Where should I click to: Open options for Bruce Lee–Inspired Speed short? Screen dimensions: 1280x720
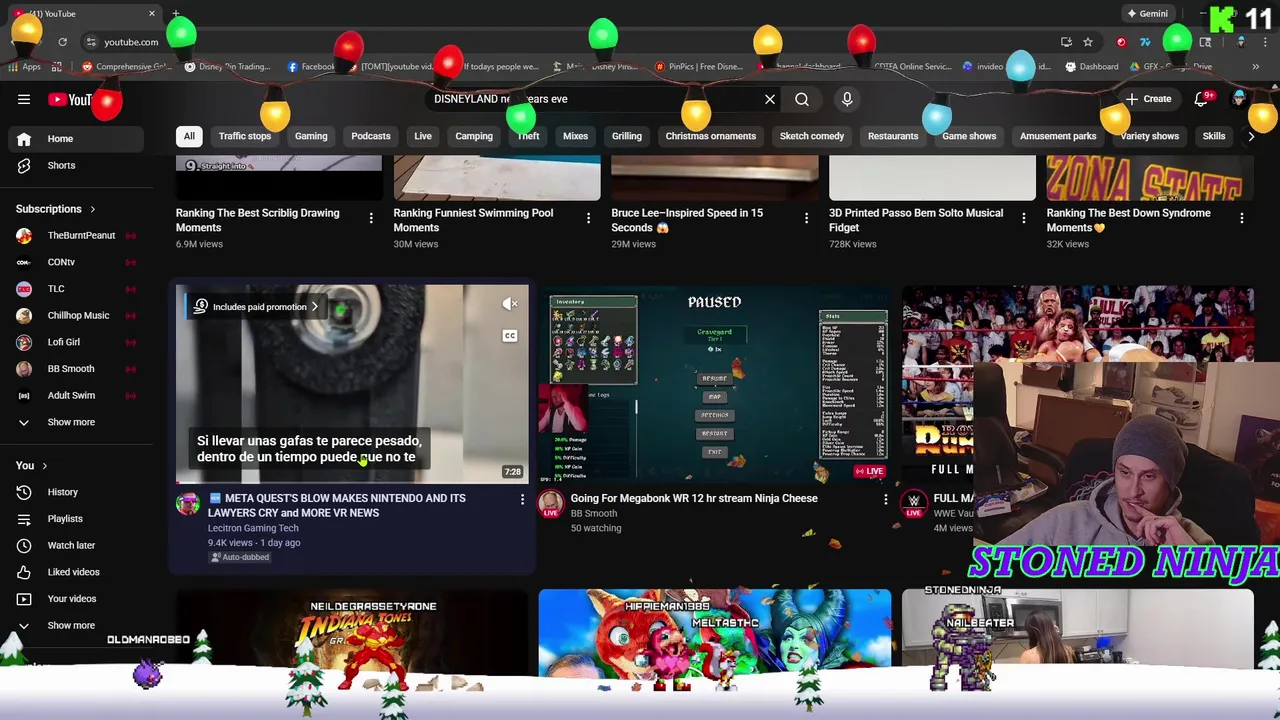(x=806, y=218)
